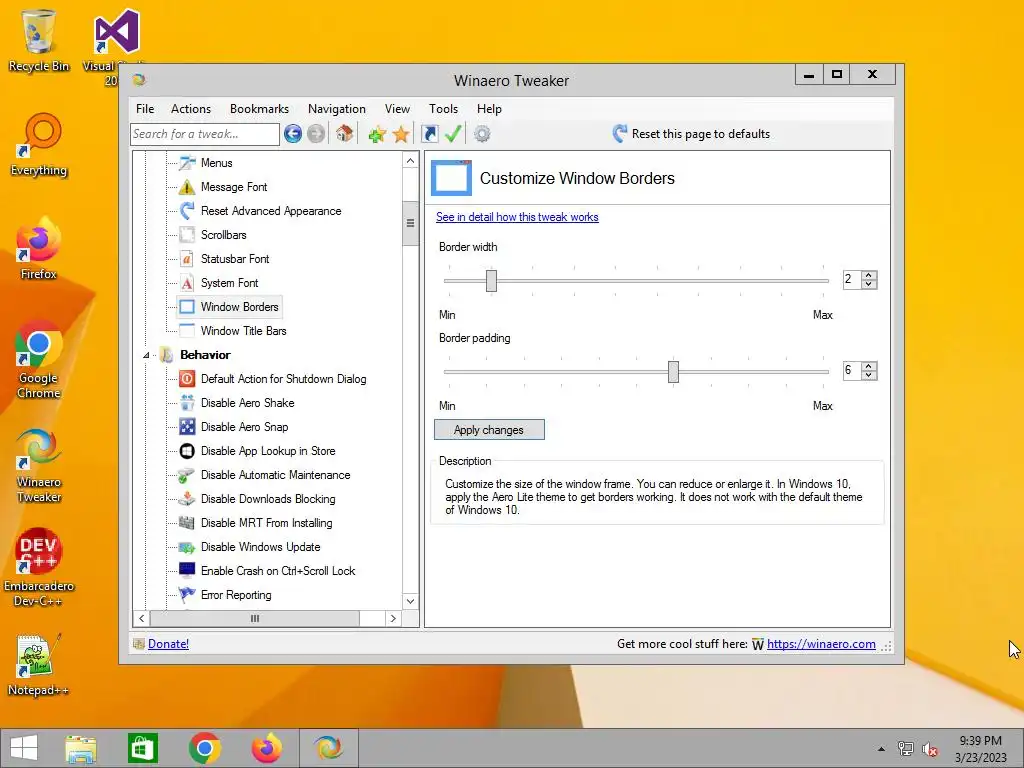This screenshot has width=1024, height=768.
Task: Click the Disable Downloads Blocking icon
Action: click(187, 498)
